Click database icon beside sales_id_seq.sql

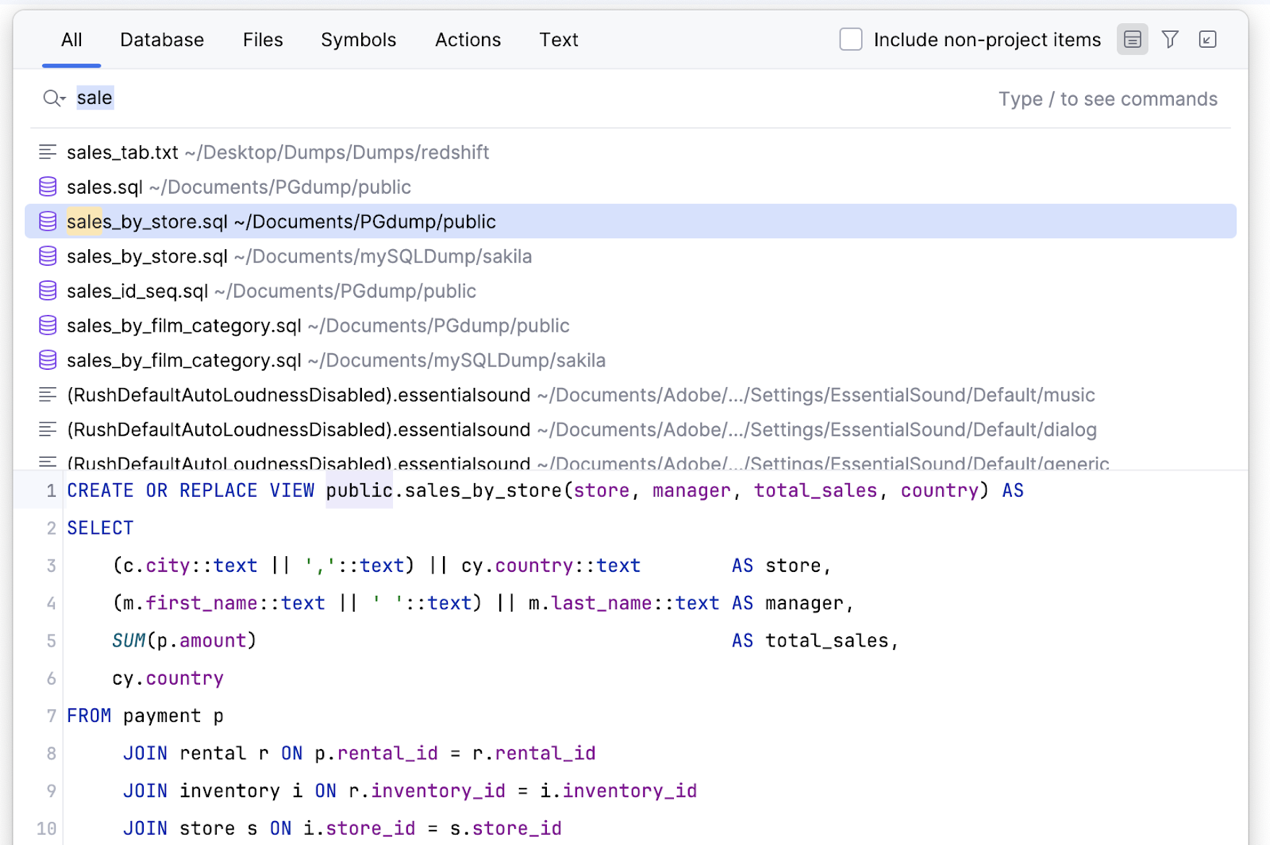coord(48,291)
